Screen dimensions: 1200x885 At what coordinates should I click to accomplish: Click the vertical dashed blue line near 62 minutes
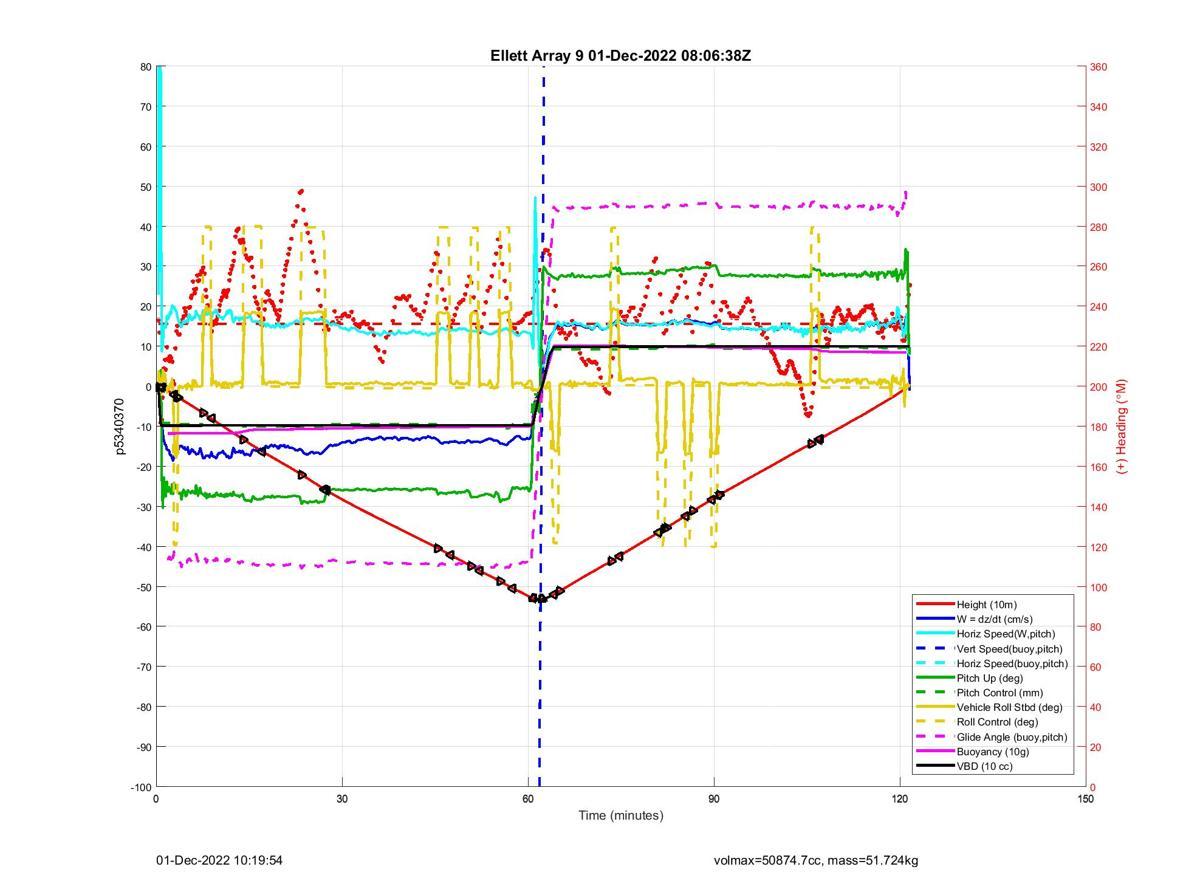[541, 427]
